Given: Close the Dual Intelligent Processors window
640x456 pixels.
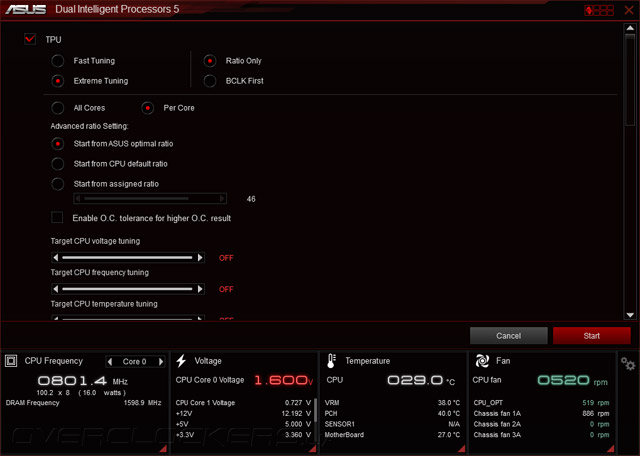Looking at the screenshot, I should [x=629, y=10].
